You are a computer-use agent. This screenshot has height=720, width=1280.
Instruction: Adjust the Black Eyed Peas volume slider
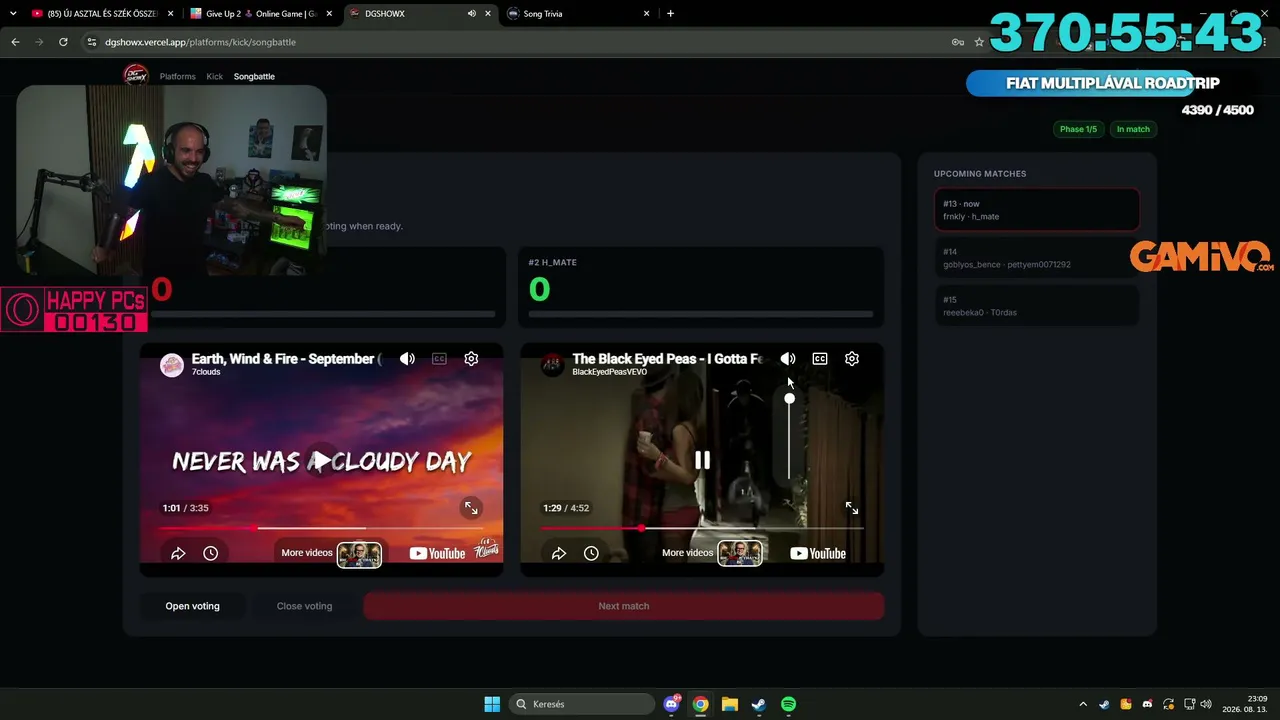(x=789, y=438)
